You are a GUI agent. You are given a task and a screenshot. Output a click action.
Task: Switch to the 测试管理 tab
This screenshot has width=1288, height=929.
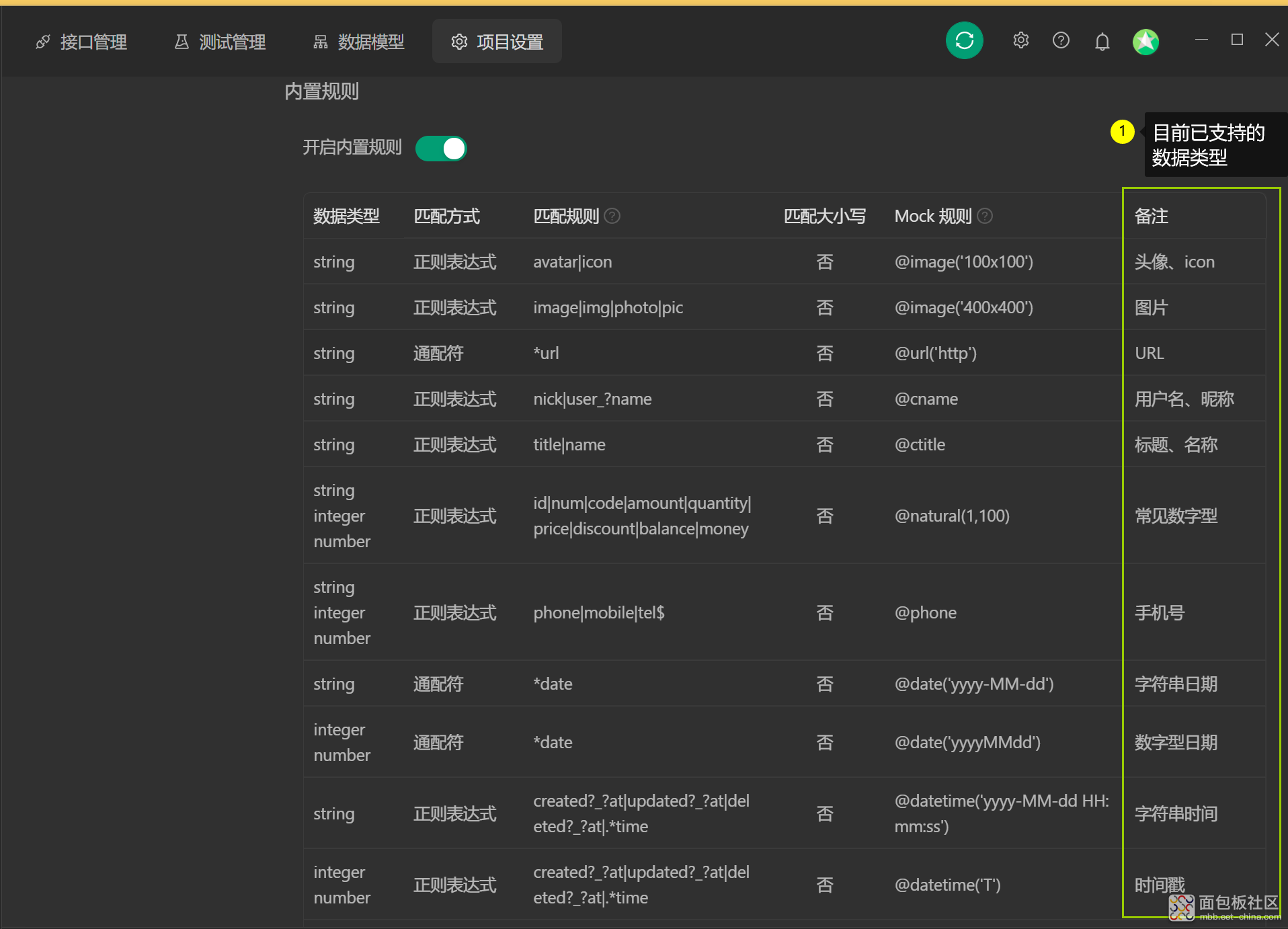[220, 42]
